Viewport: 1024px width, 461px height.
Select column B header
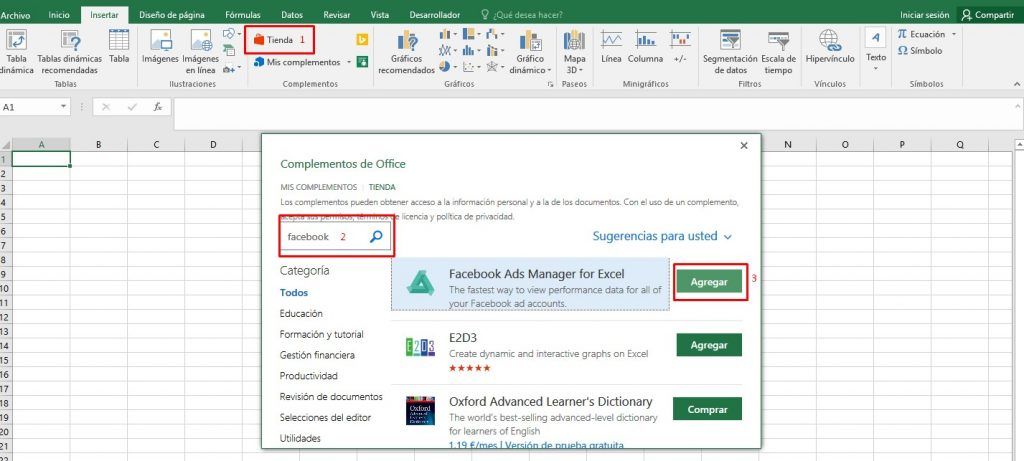pos(99,144)
